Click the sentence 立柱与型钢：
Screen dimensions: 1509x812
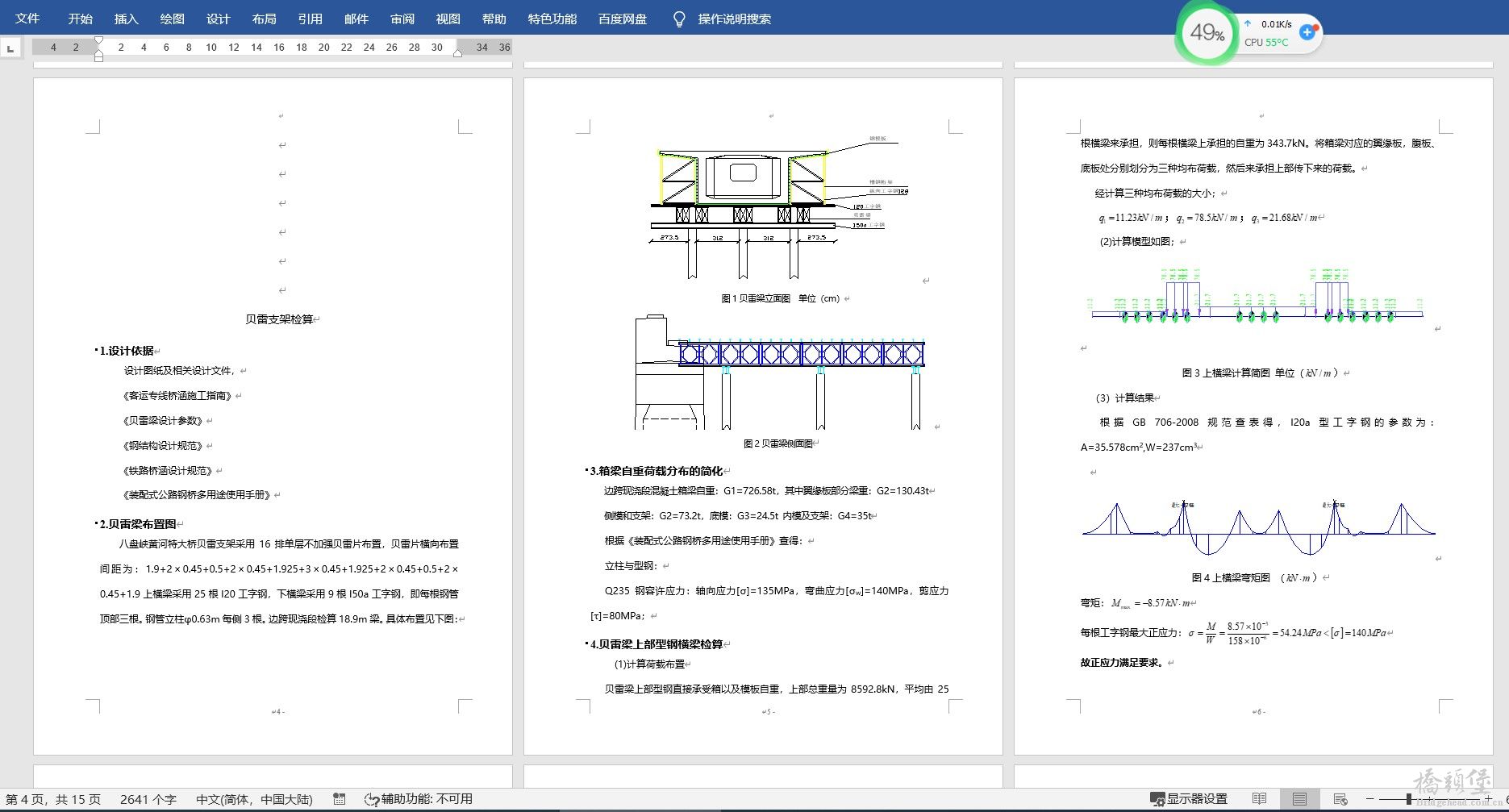pyautogui.click(x=632, y=566)
